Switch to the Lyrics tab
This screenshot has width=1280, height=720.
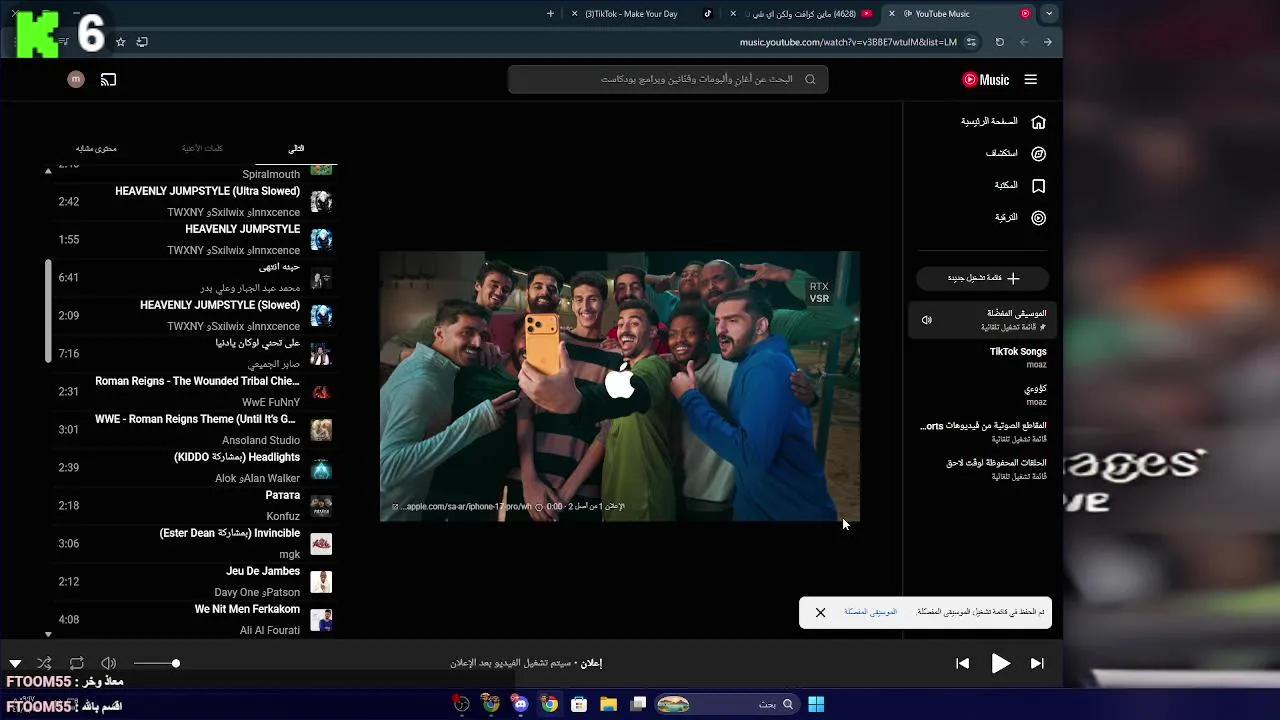202,148
